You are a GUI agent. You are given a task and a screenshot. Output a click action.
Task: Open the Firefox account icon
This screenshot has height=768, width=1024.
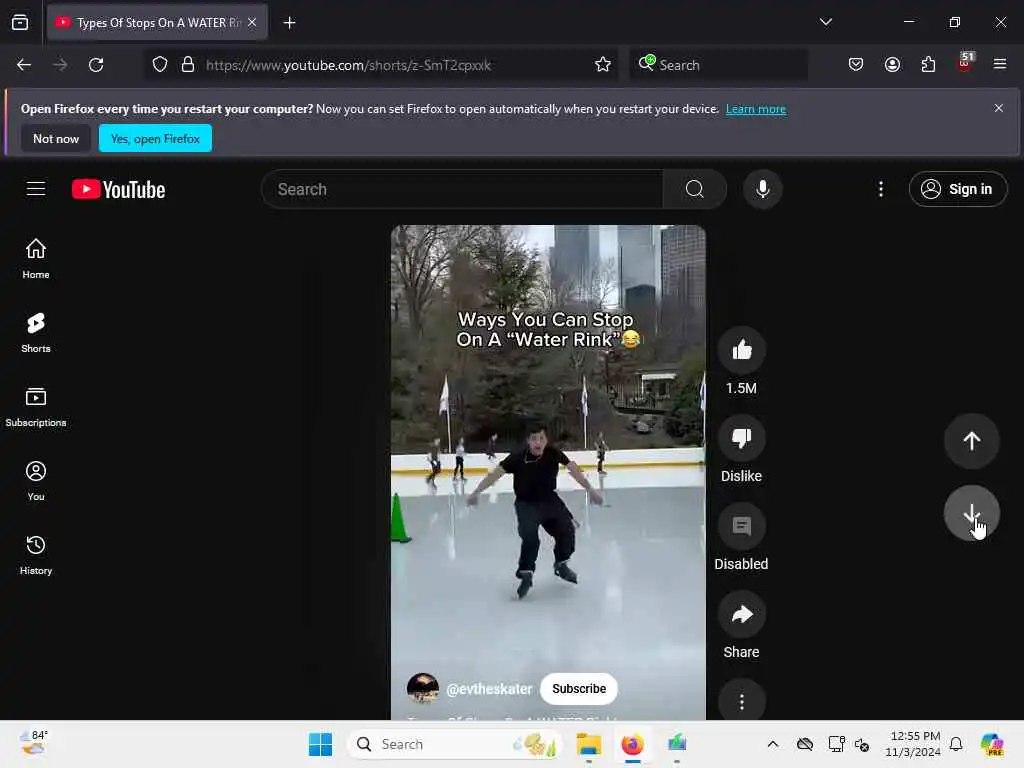point(892,64)
